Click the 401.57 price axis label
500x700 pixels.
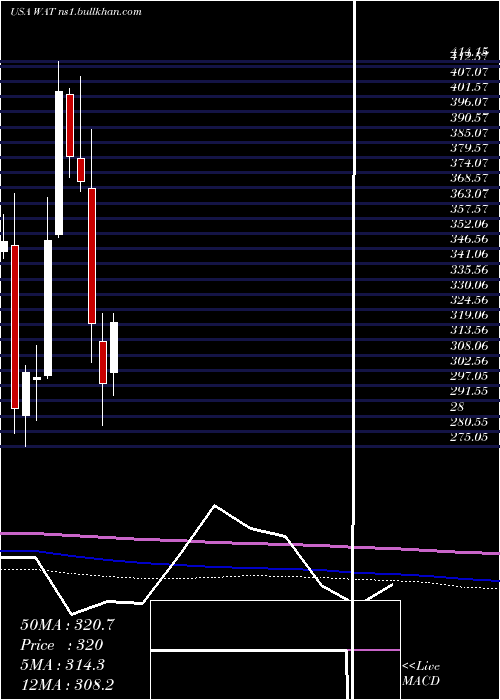[x=469, y=87]
